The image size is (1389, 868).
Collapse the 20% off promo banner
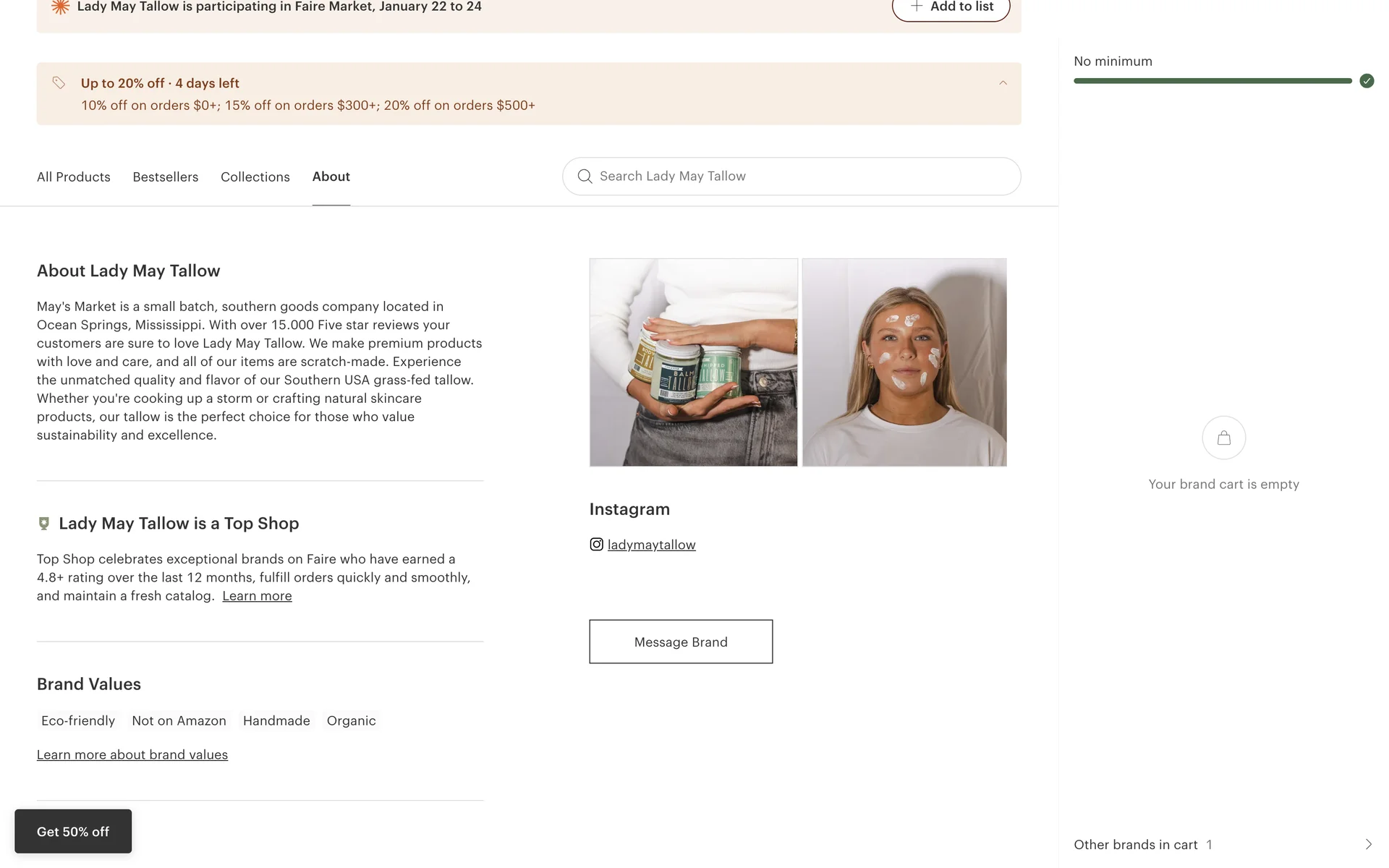click(x=1003, y=83)
